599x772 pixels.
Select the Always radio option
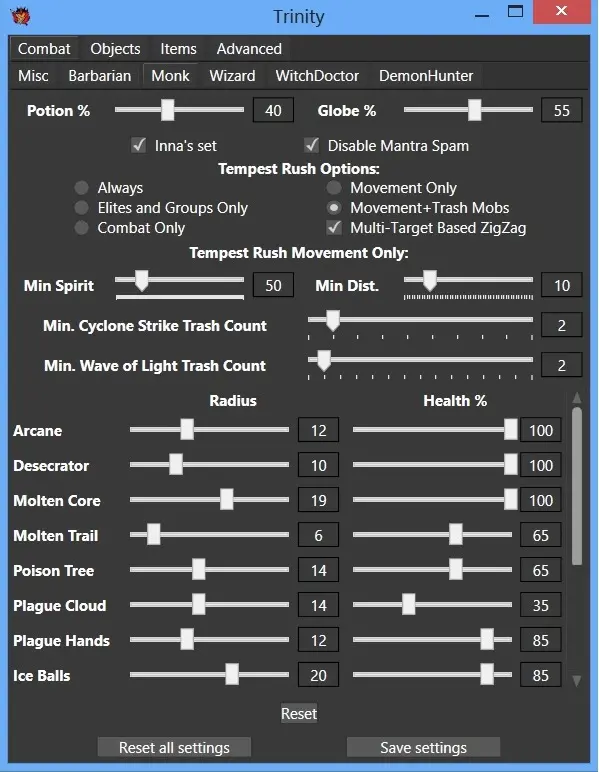82,188
